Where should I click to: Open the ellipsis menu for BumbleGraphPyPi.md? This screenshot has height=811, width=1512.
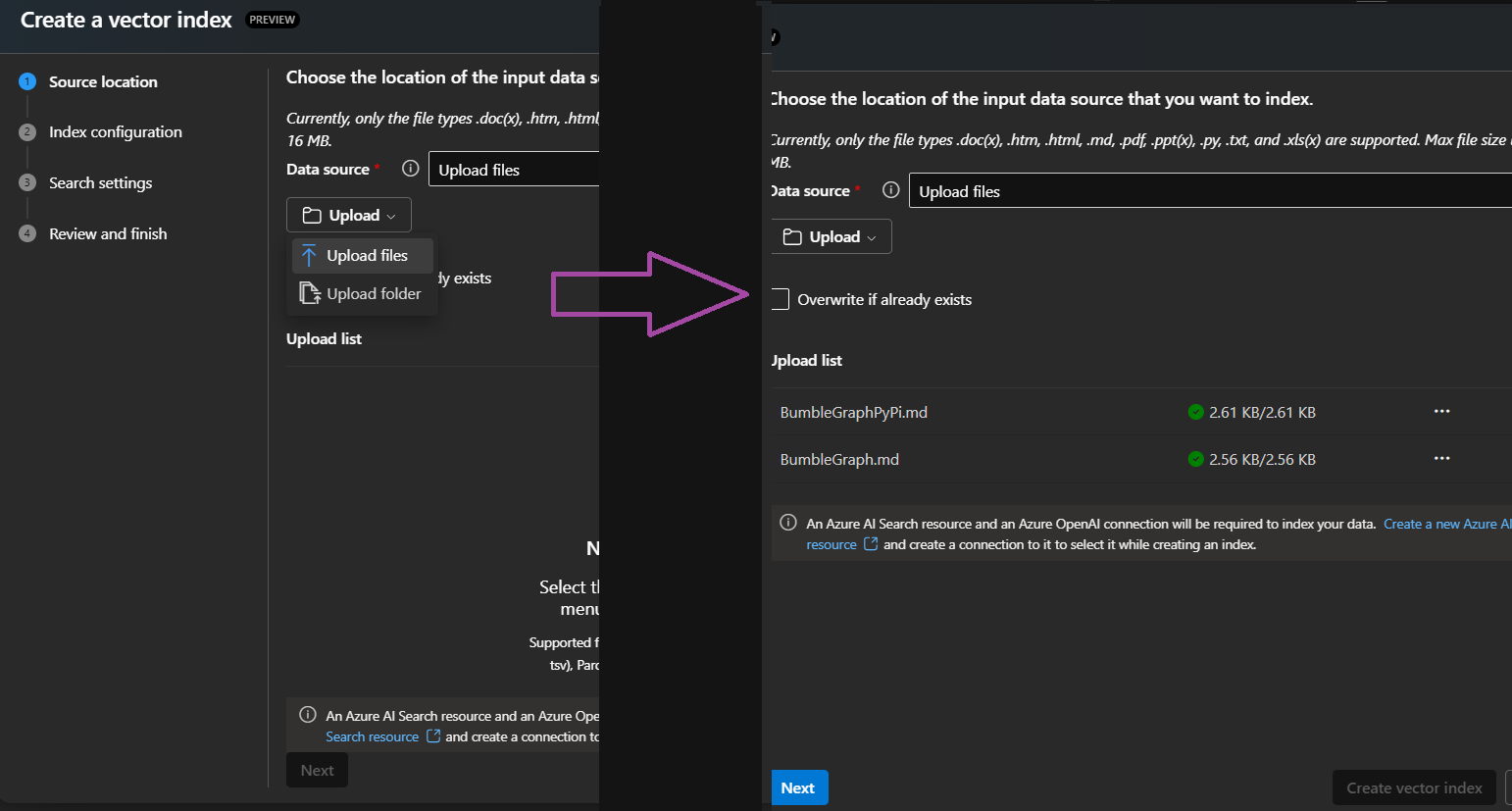click(x=1441, y=412)
